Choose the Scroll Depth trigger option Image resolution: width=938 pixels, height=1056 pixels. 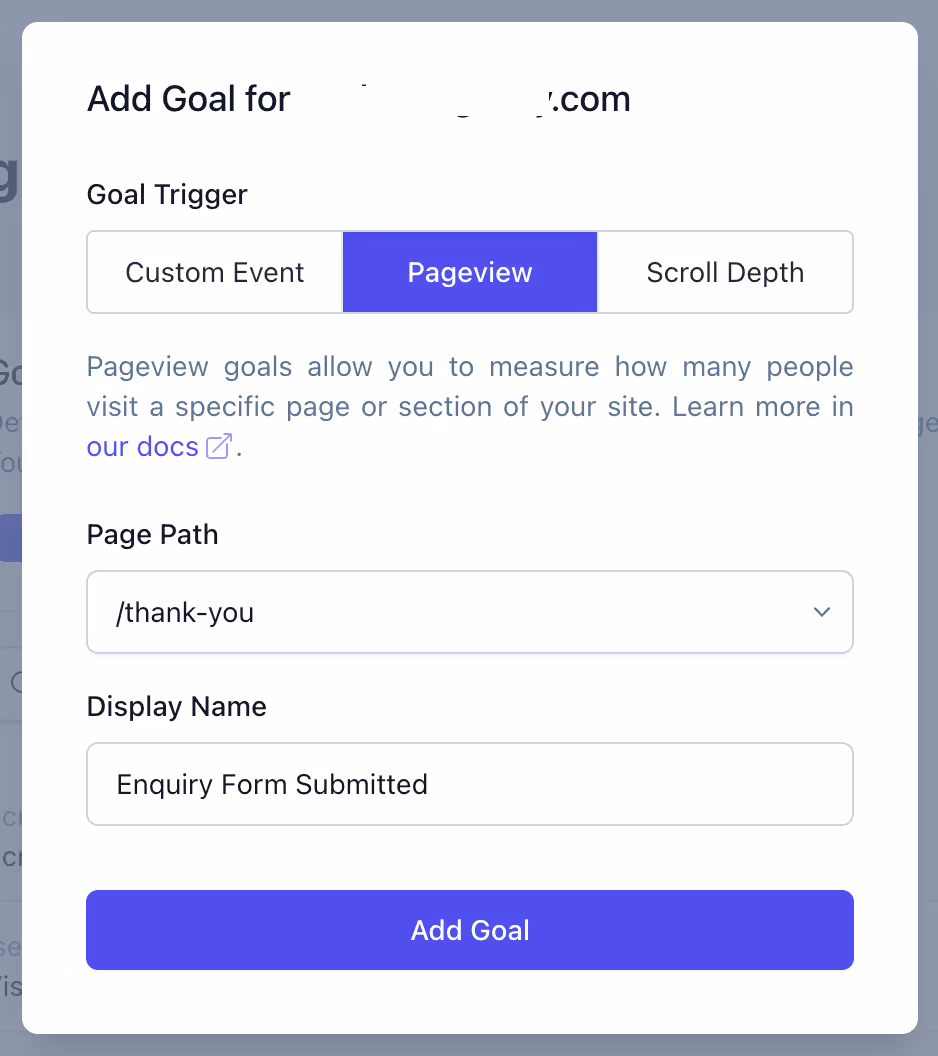725,271
